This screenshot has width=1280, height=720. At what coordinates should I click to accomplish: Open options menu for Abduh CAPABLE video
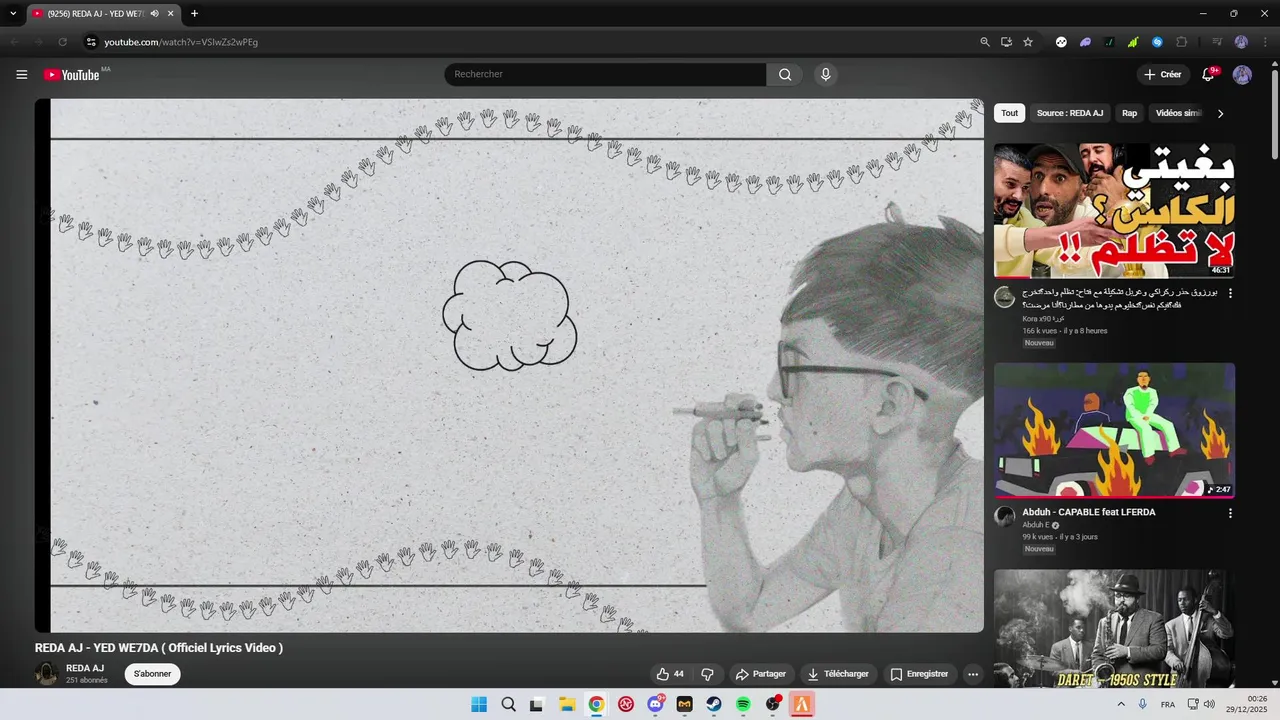point(1230,513)
